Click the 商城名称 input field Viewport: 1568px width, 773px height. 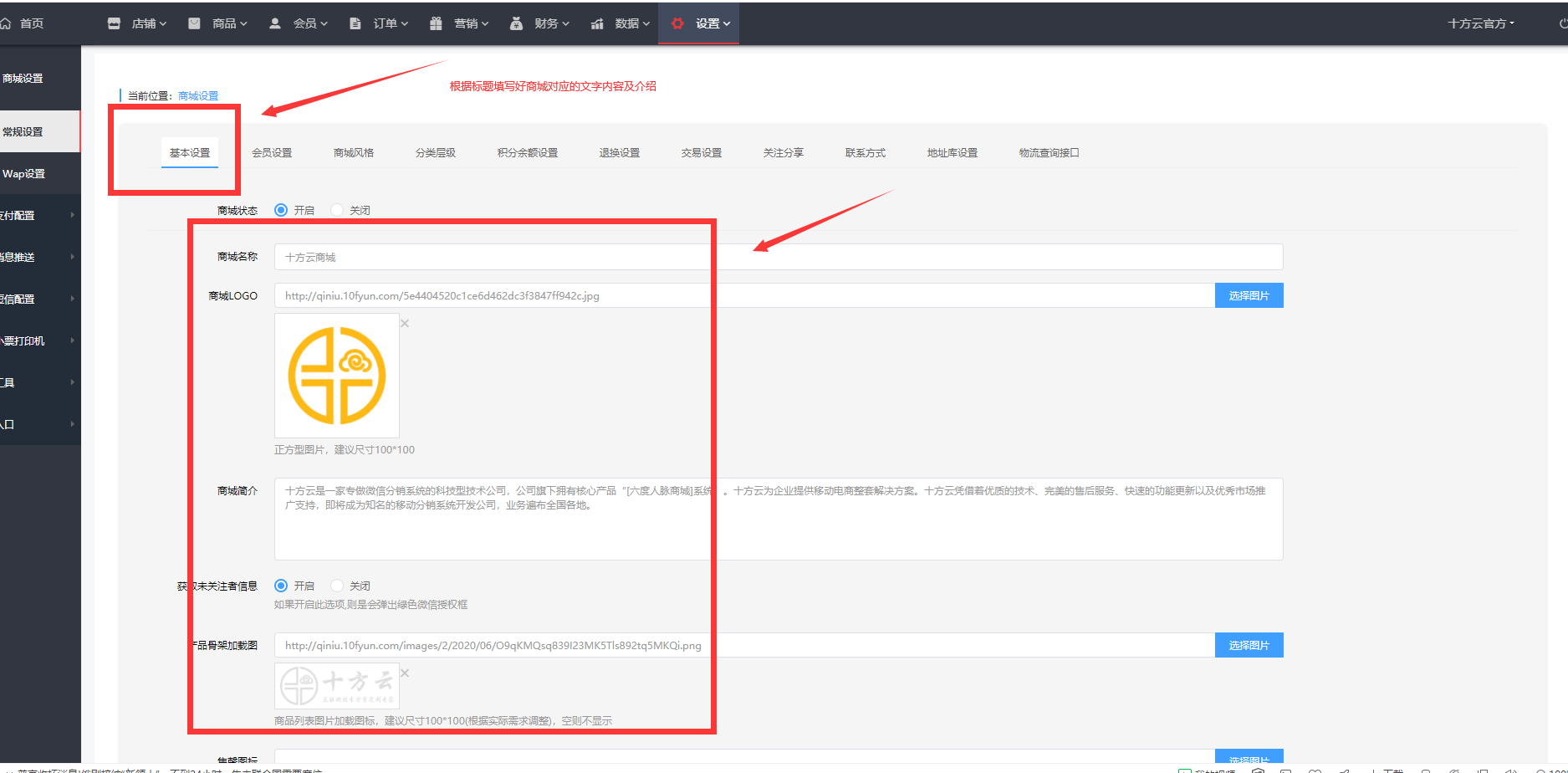coord(778,257)
